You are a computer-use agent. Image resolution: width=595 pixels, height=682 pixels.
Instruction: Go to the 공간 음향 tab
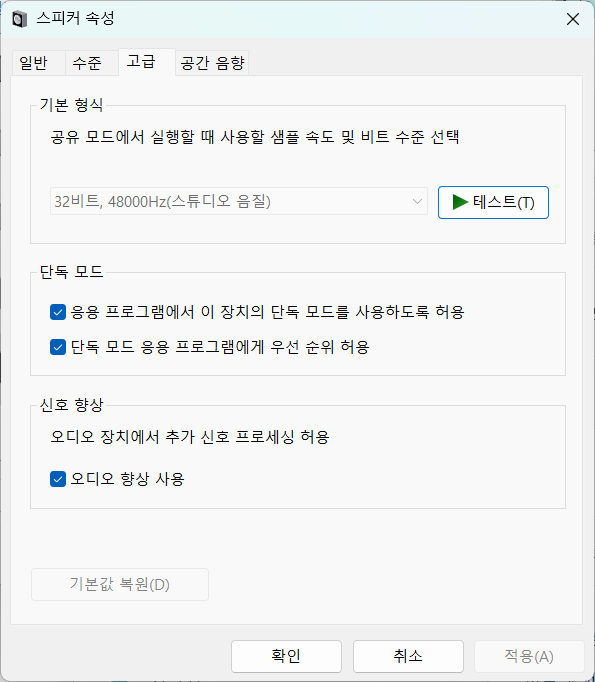pyautogui.click(x=212, y=63)
